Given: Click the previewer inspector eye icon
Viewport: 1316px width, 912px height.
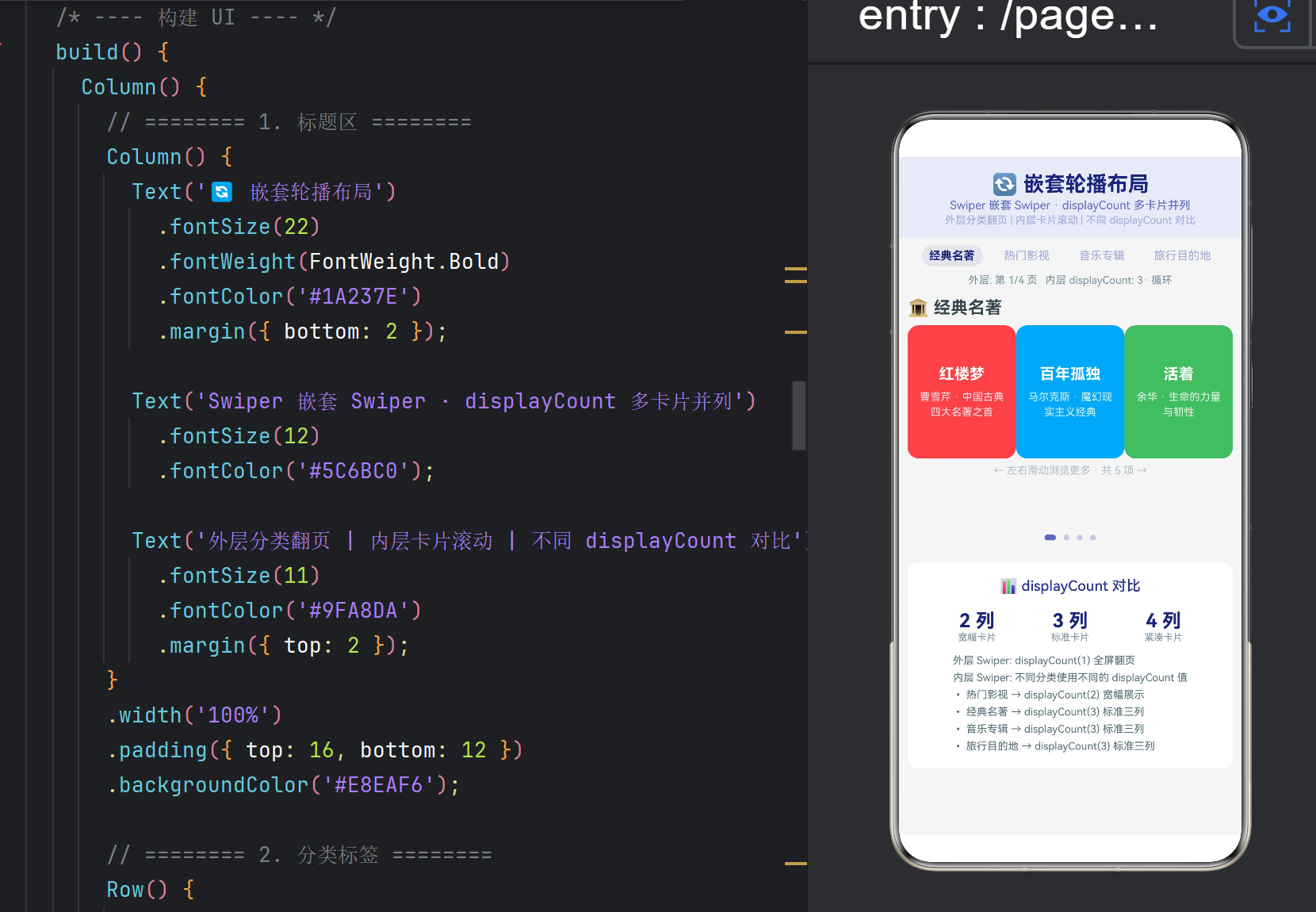Looking at the screenshot, I should 1272,17.
